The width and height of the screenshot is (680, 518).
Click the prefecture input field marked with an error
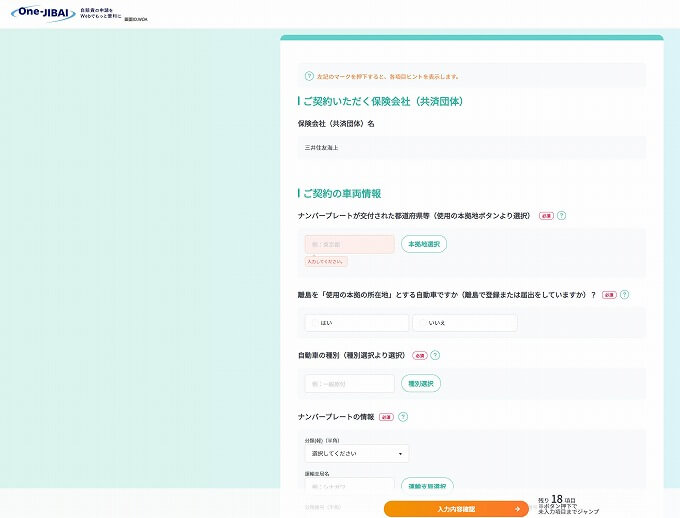(x=349, y=244)
